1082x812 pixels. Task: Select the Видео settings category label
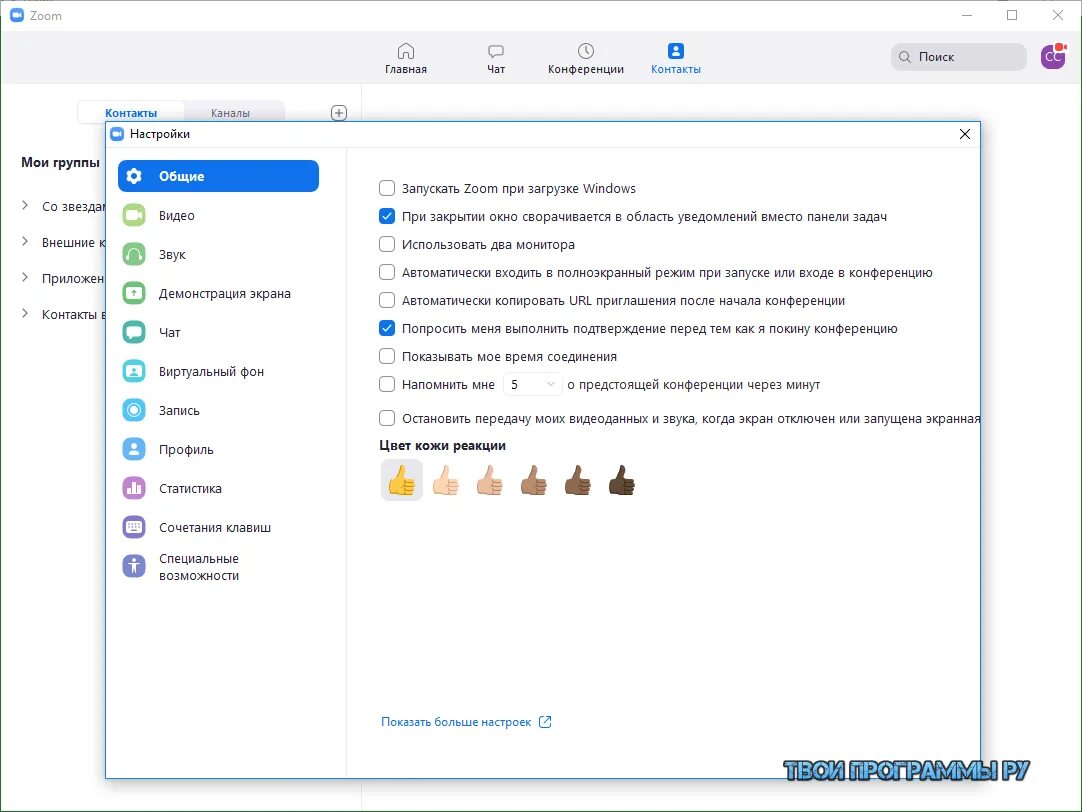[x=177, y=215]
